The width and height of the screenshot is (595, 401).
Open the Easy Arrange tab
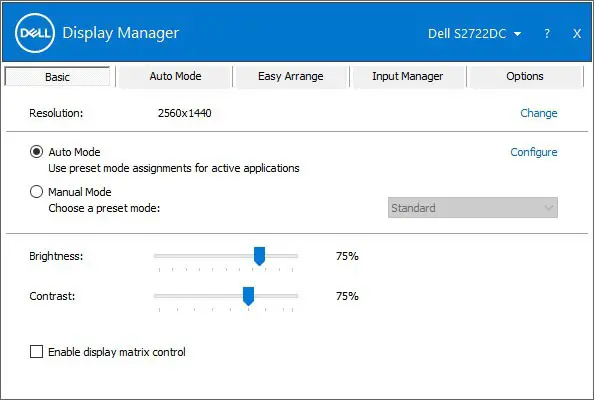click(x=291, y=76)
